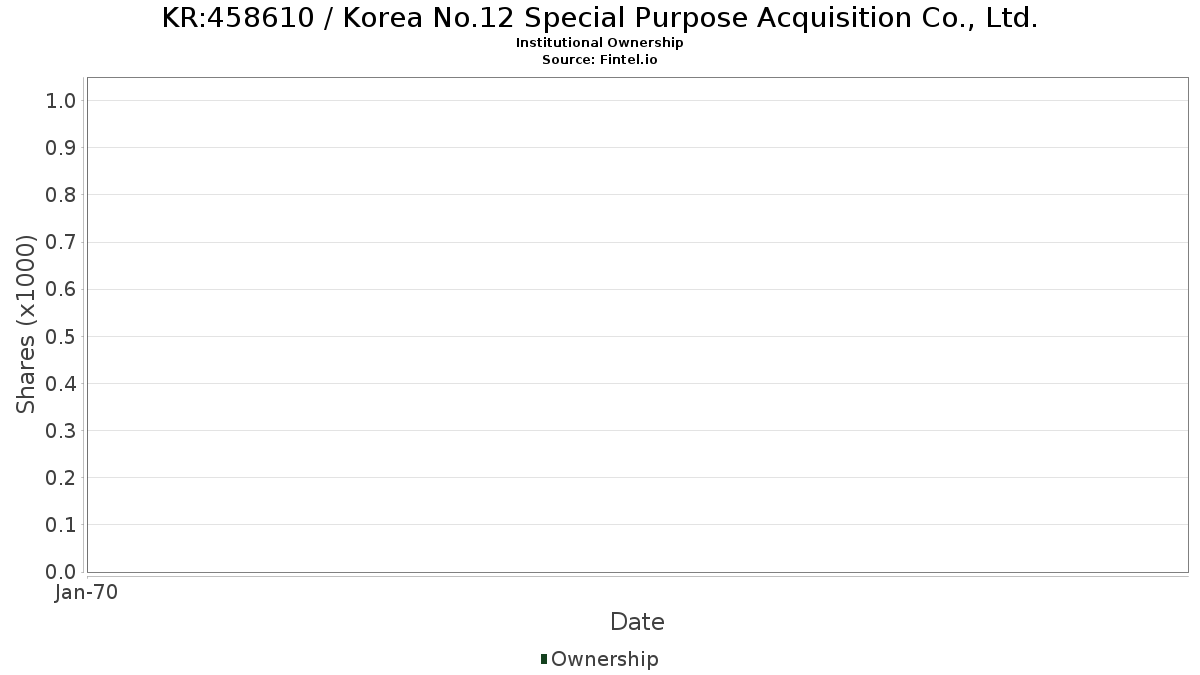
Task: Click the green Ownership legend swatch
Action: 544,659
